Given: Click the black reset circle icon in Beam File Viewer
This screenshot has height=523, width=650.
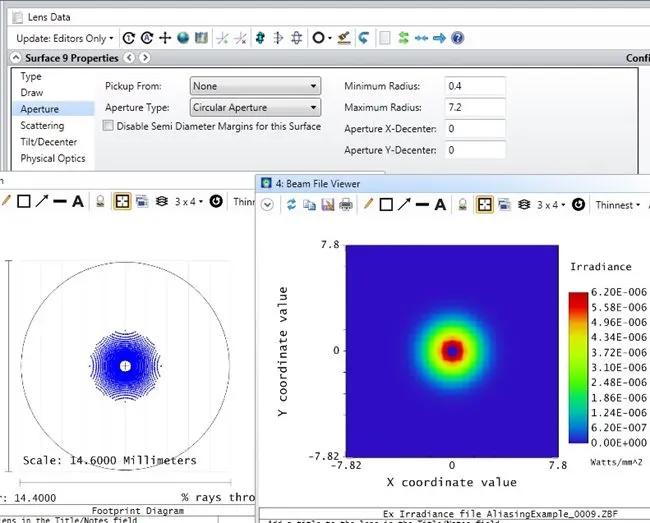Looking at the screenshot, I should 578,204.
